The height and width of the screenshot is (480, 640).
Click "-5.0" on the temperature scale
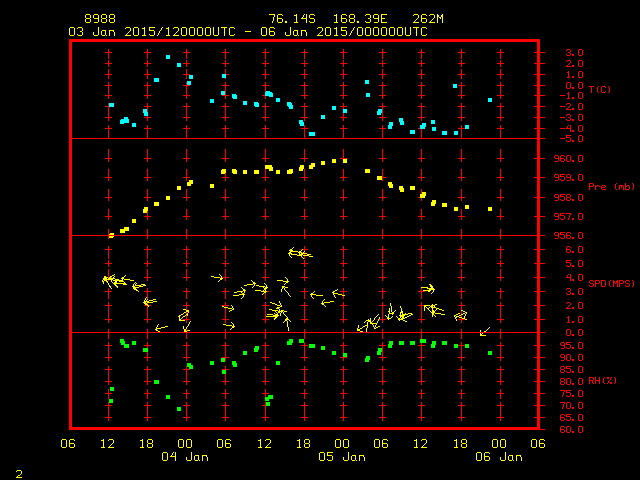coord(572,139)
